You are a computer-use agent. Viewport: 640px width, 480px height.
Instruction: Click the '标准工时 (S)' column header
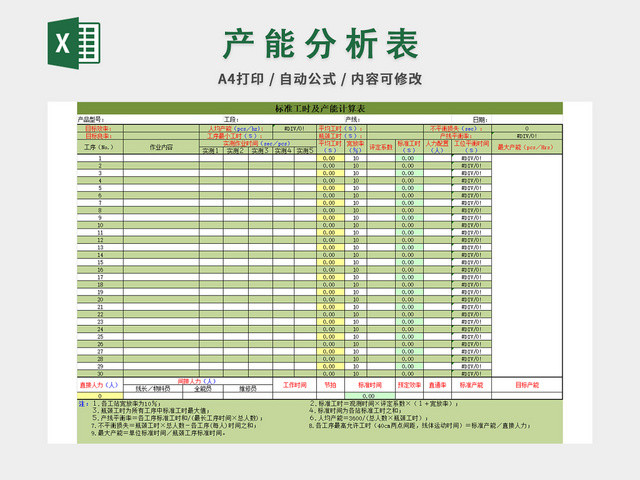coord(409,147)
